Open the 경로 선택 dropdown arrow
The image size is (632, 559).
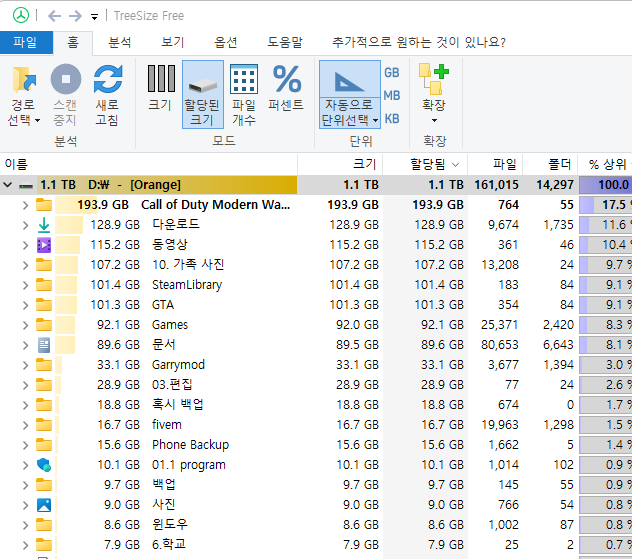pyautogui.click(x=37, y=121)
